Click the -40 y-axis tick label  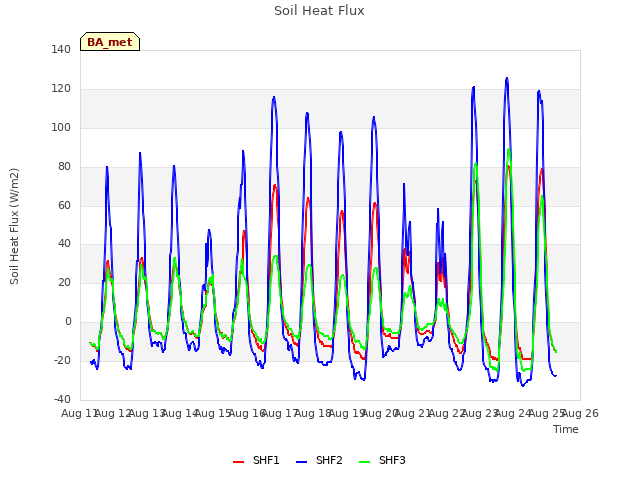coord(62,399)
